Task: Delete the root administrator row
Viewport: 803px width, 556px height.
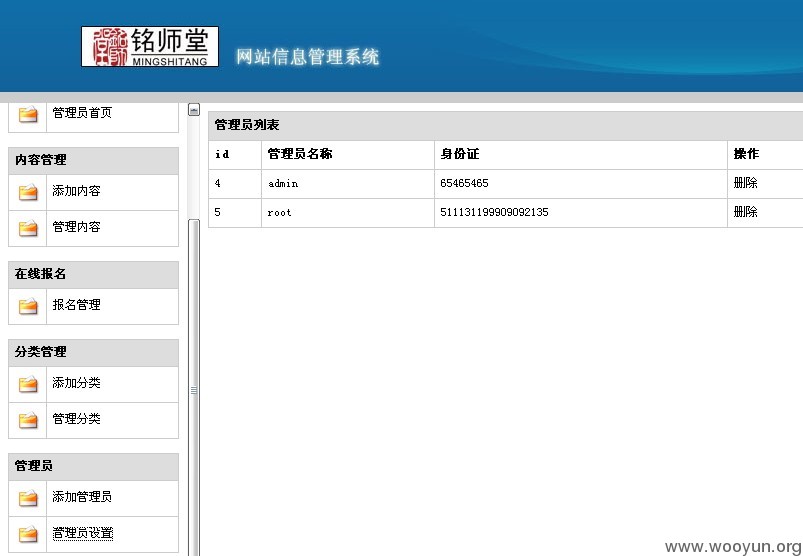Action: pos(745,212)
